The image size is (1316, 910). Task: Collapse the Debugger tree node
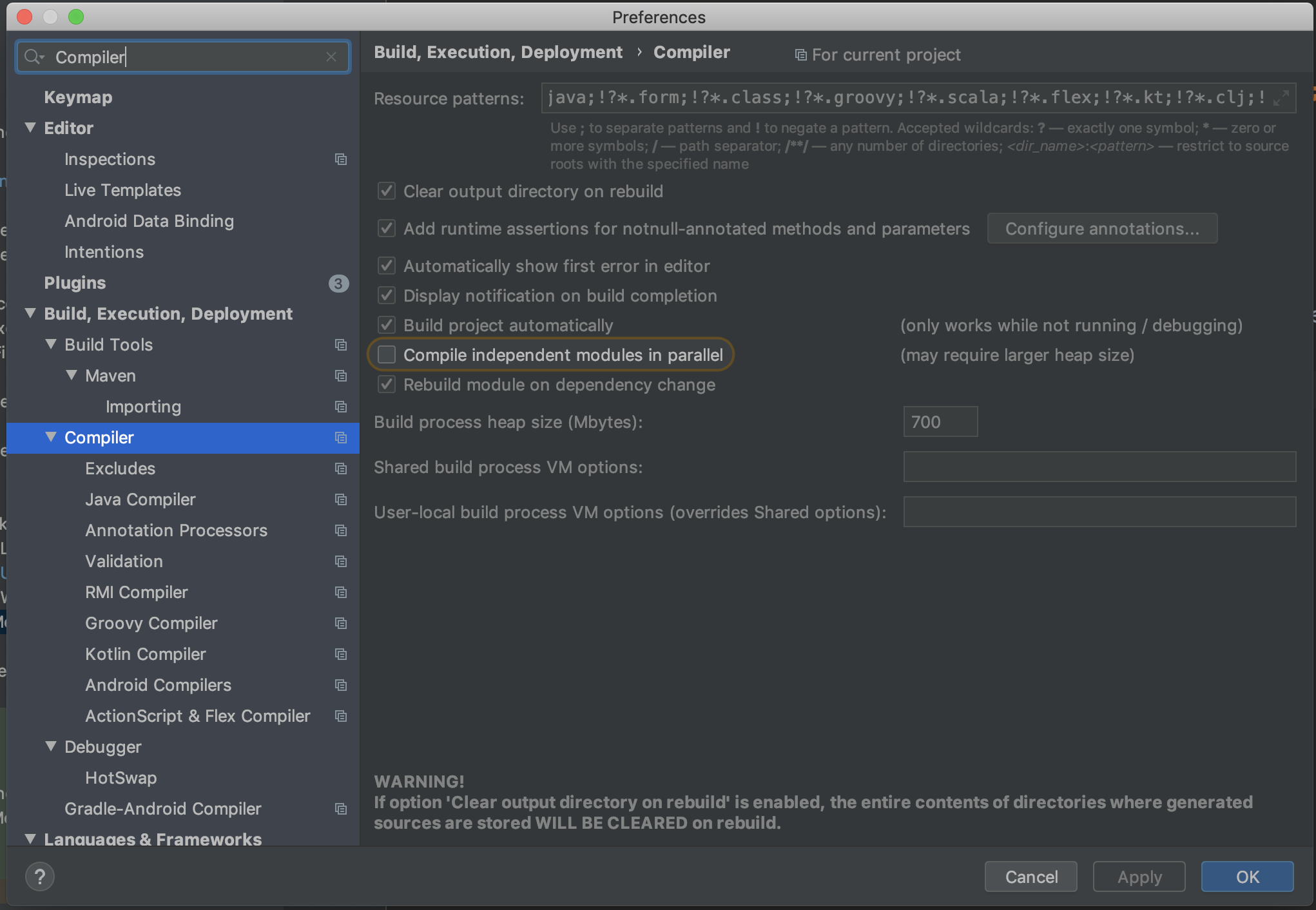click(51, 746)
